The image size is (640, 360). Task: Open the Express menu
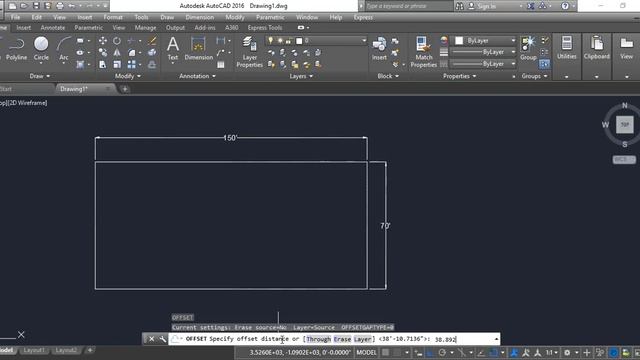click(x=363, y=17)
